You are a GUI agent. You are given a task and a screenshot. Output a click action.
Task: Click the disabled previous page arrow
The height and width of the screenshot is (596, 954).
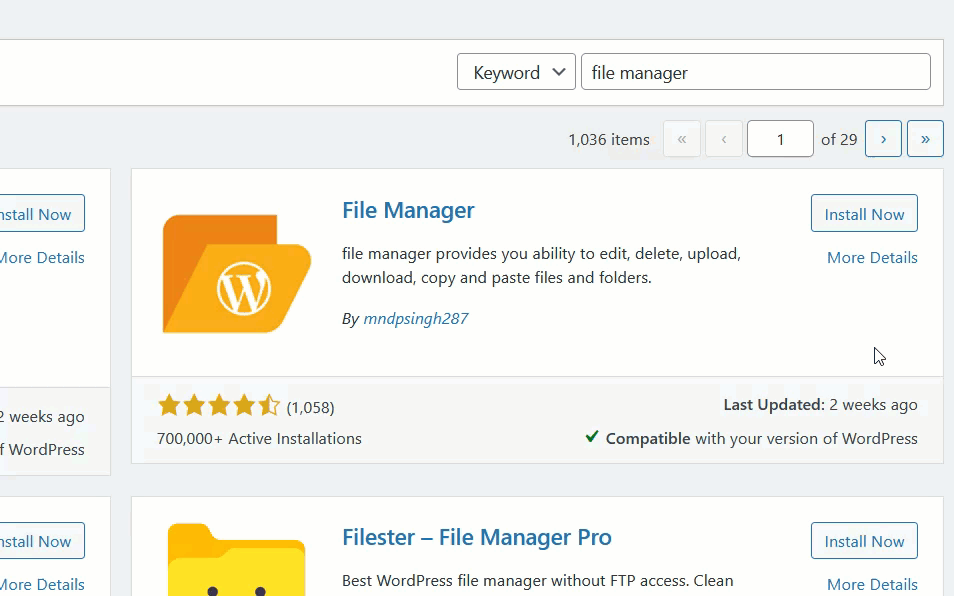724,139
